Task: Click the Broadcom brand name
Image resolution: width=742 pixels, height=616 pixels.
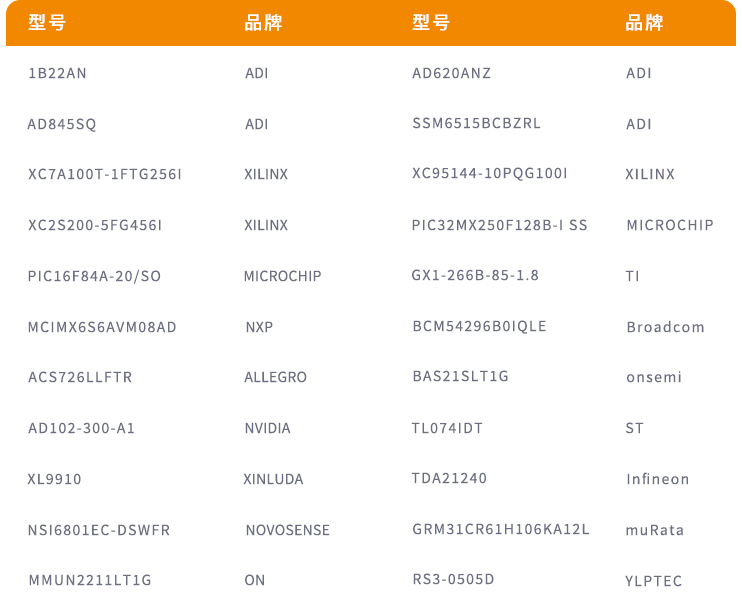Action: click(665, 327)
